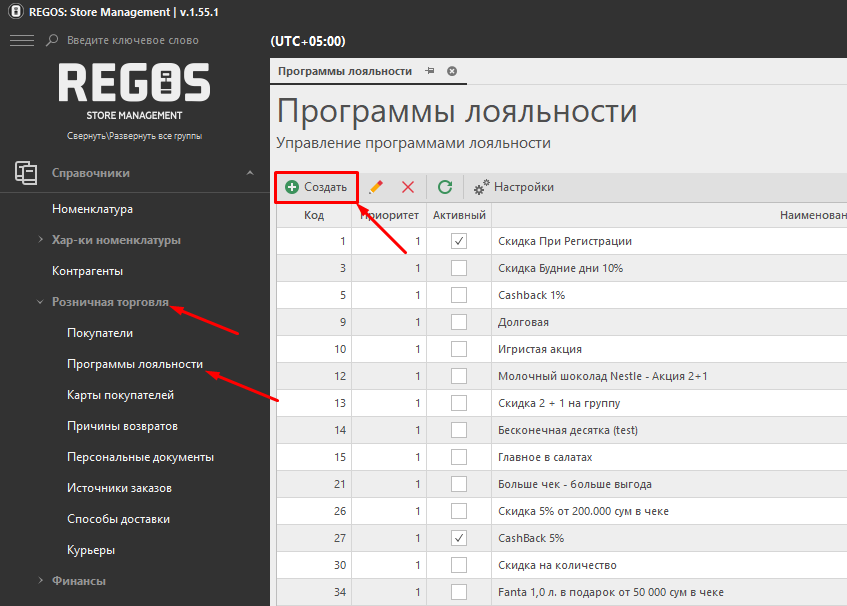Open Настройки gear settings
Viewport: 847px width, 606px height.
coord(513,187)
